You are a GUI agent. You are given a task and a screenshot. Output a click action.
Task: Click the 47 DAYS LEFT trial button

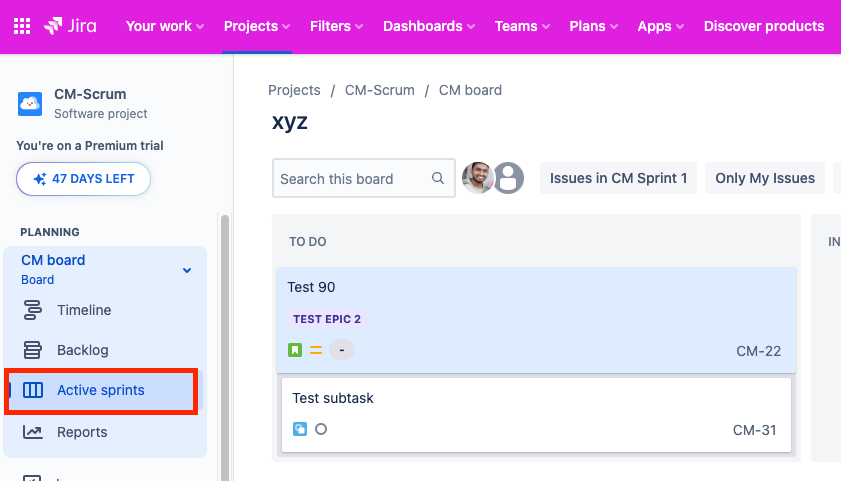click(x=83, y=179)
